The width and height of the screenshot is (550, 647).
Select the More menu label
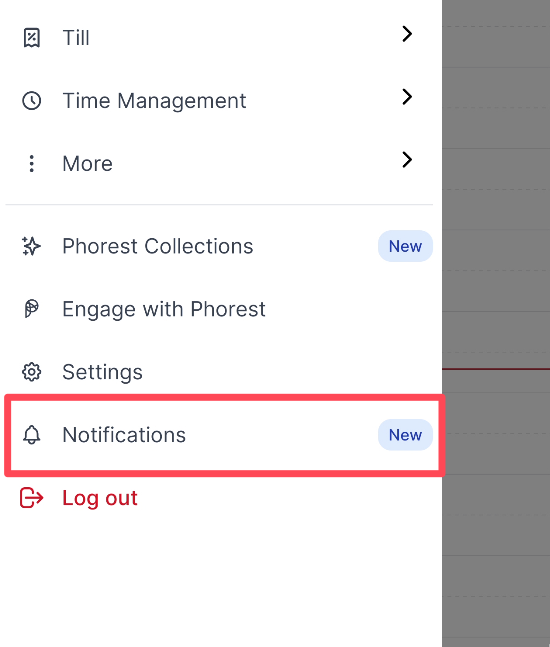click(x=87, y=164)
